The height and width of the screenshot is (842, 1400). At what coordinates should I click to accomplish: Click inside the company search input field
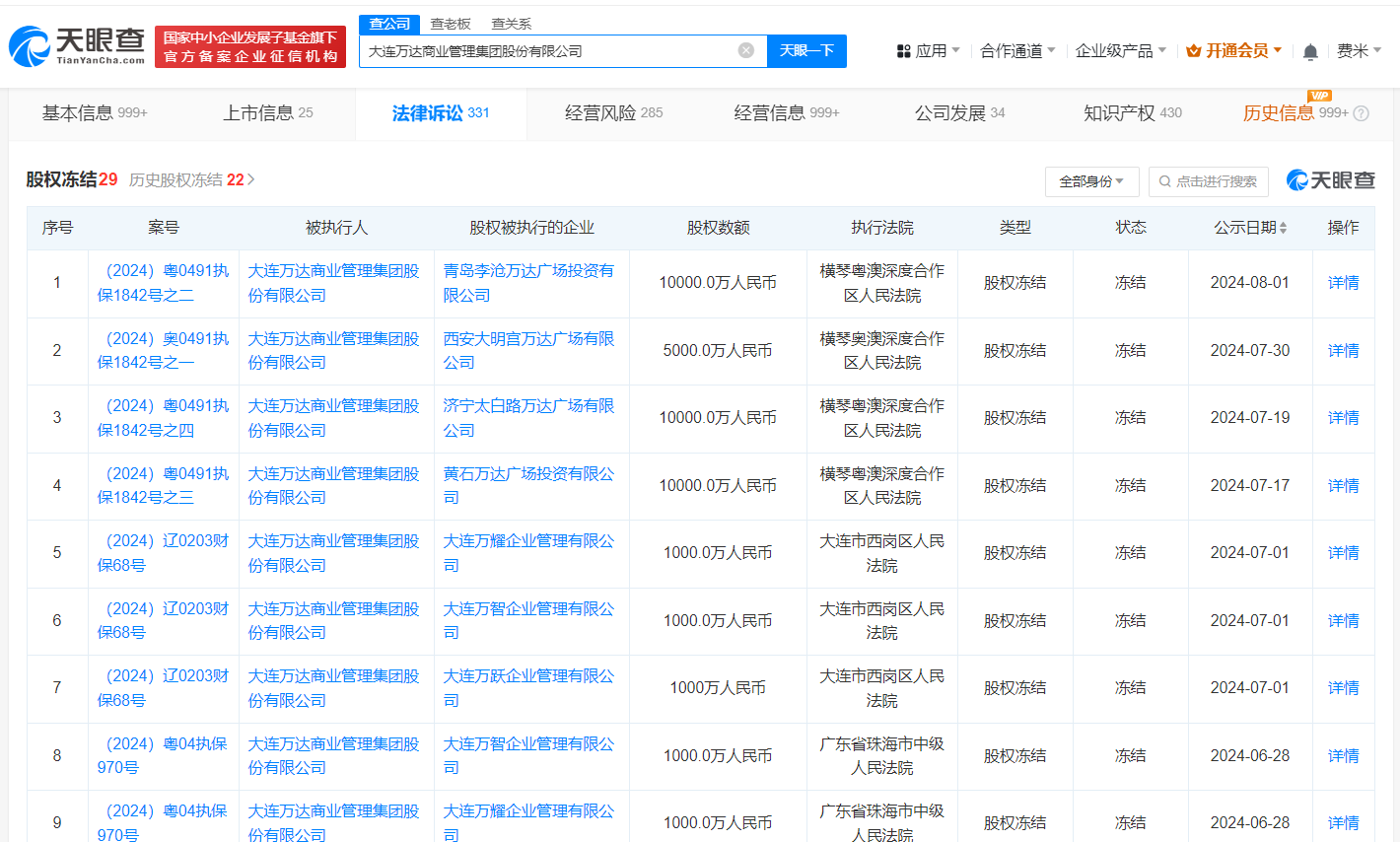pyautogui.click(x=552, y=50)
